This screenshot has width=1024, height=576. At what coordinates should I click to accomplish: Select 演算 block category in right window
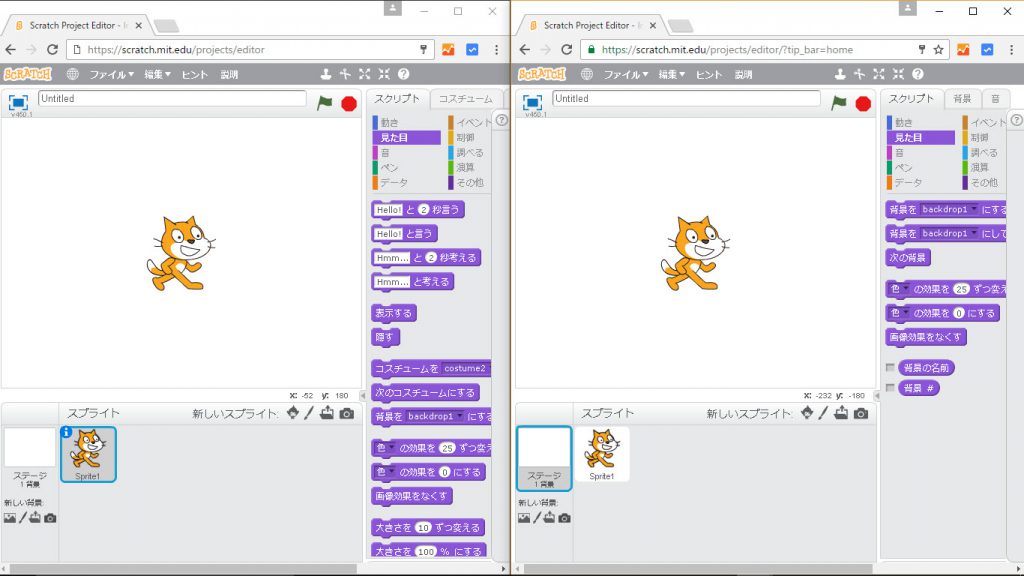pyautogui.click(x=979, y=168)
